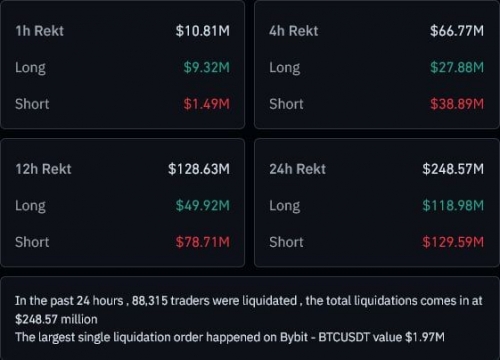Image resolution: width=500 pixels, height=360 pixels.
Task: Click the $248.57 million summary text
Action: click(56, 319)
